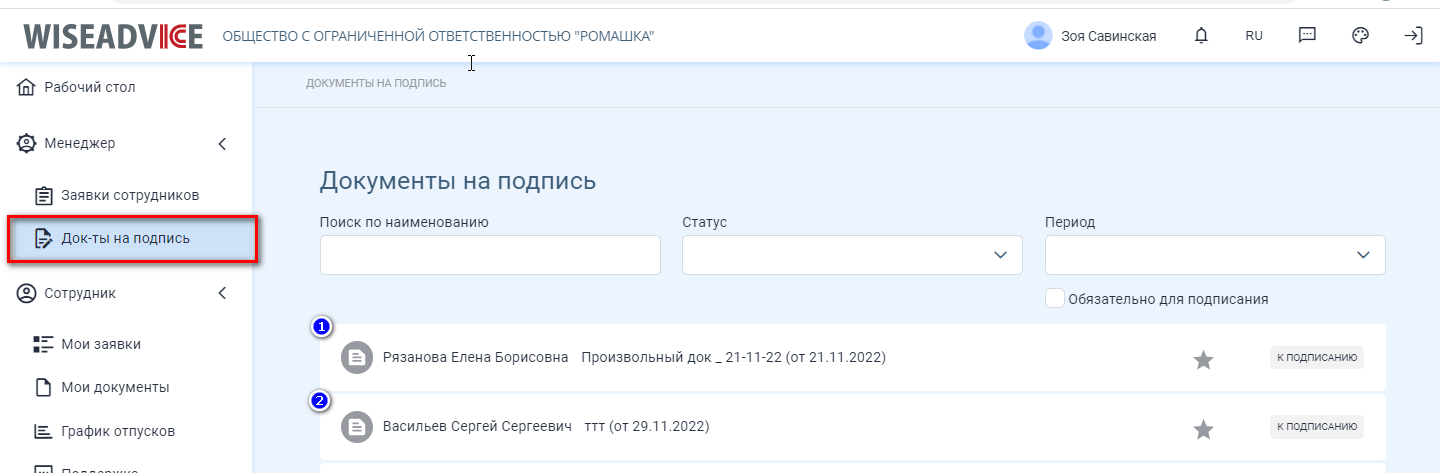Collapse the Сотрудник menu section
The height and width of the screenshot is (473, 1440).
pos(222,294)
